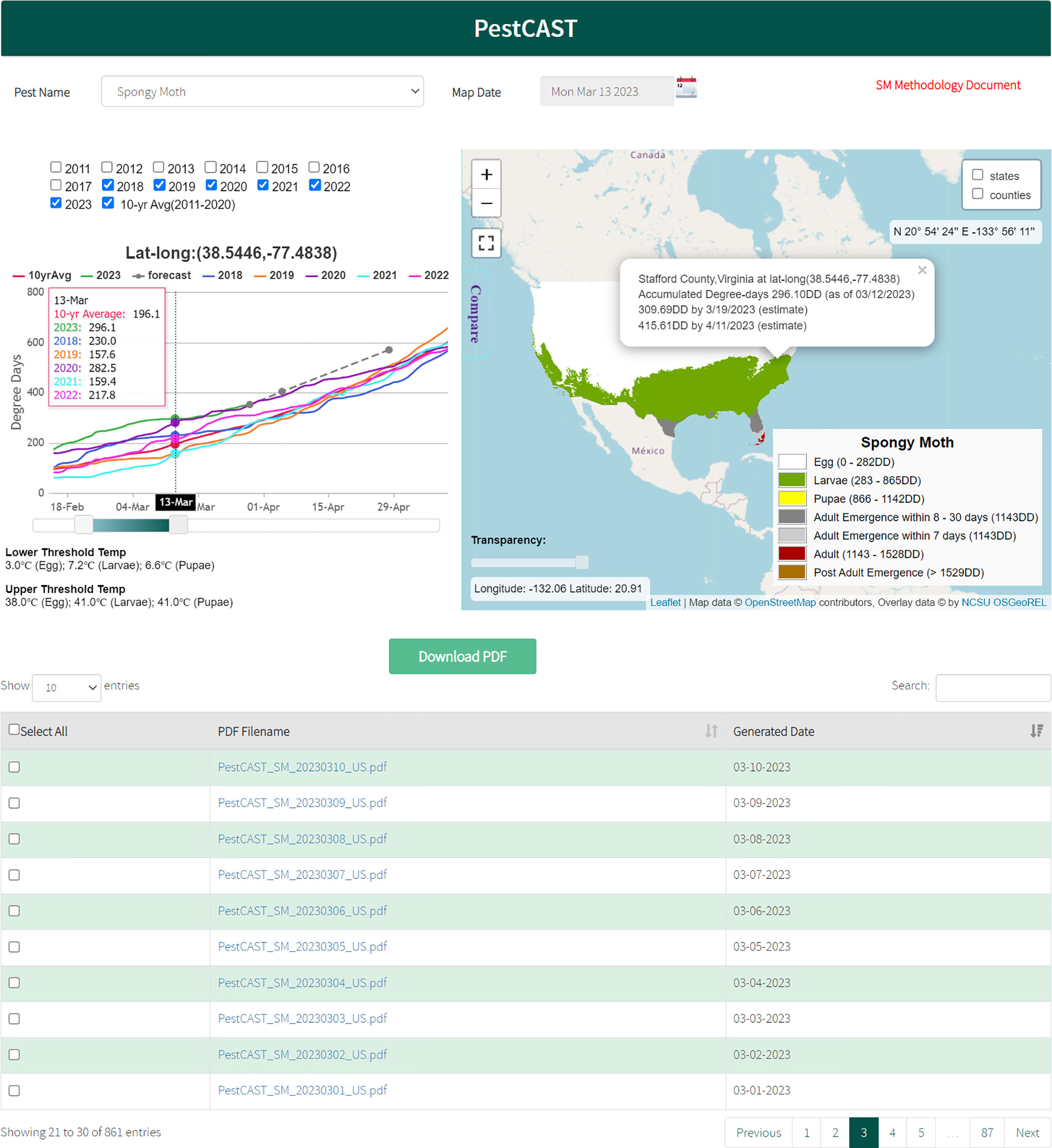Select row checkbox for PestCAST_SM_20230310_US.pdf
Image resolution: width=1052 pixels, height=1148 pixels.
coord(14,768)
